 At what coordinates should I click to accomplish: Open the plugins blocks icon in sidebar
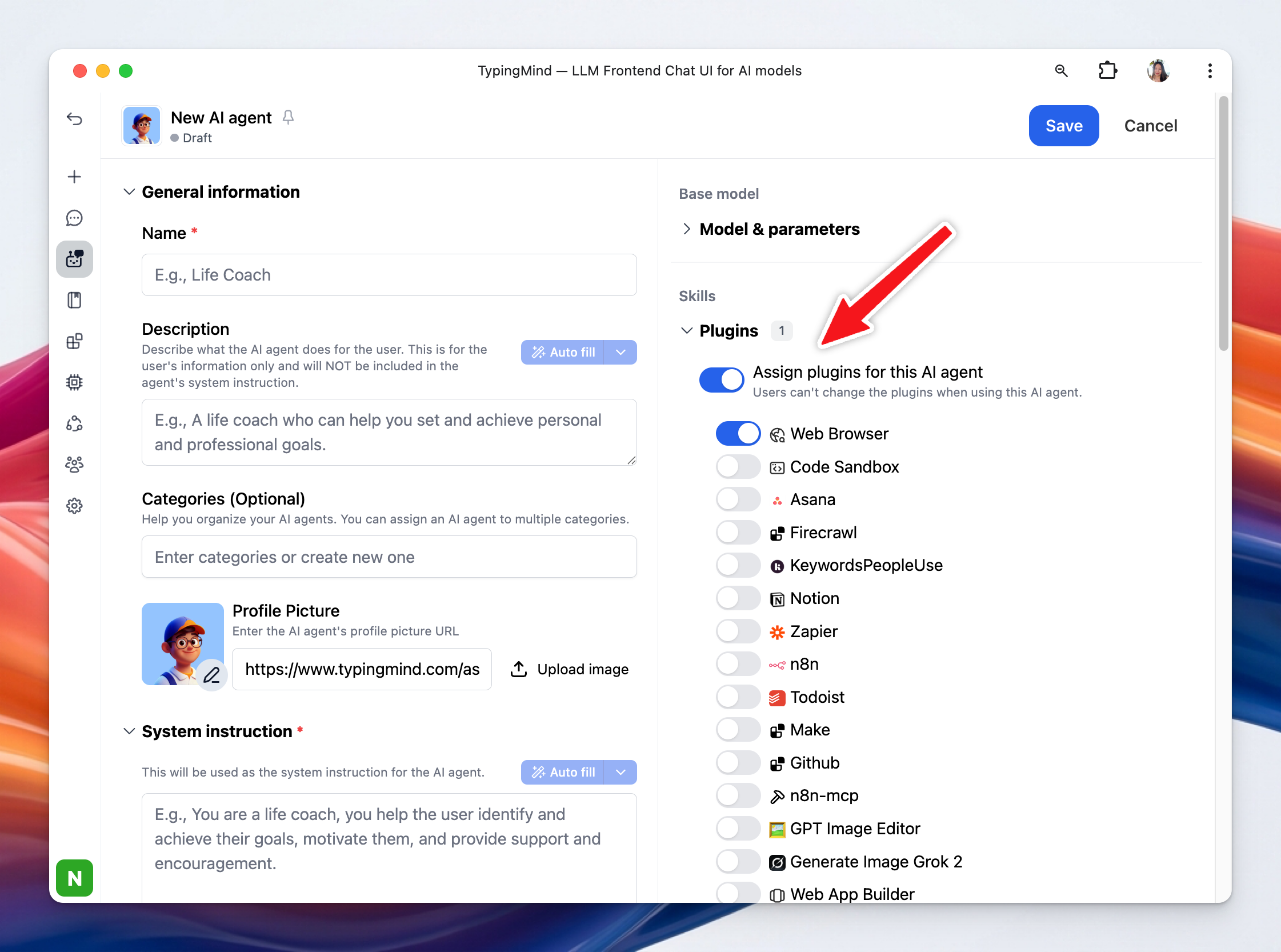(x=74, y=341)
